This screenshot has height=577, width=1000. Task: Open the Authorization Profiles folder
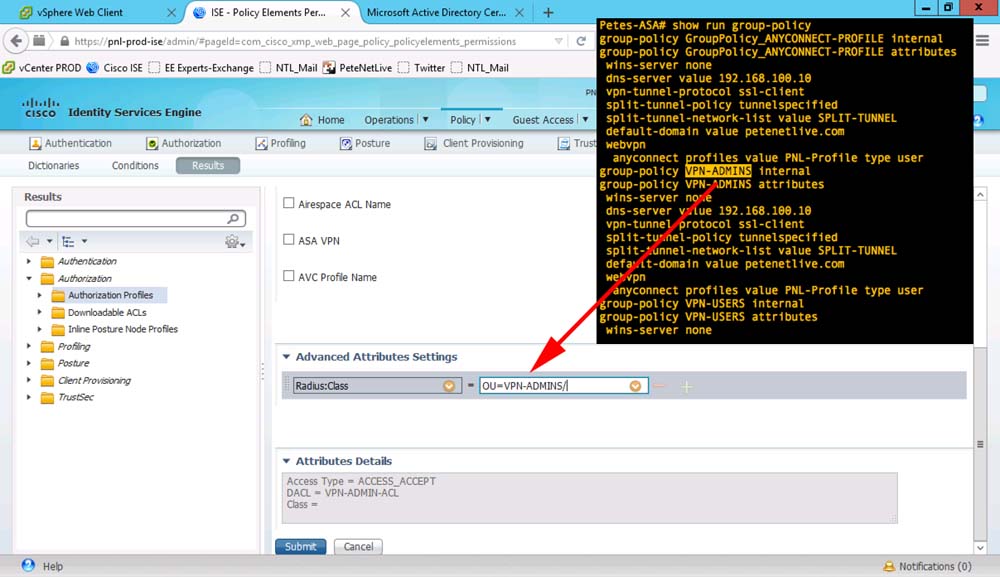110,295
